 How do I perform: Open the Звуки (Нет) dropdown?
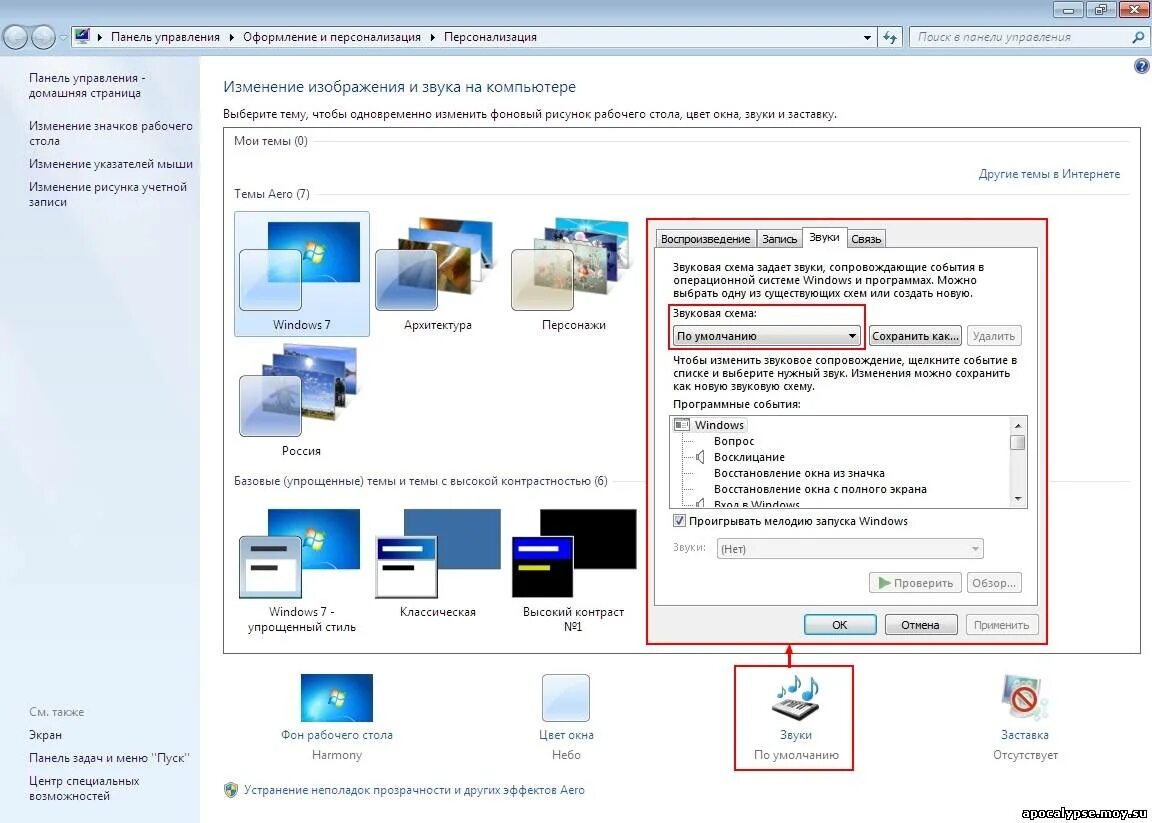[849, 549]
